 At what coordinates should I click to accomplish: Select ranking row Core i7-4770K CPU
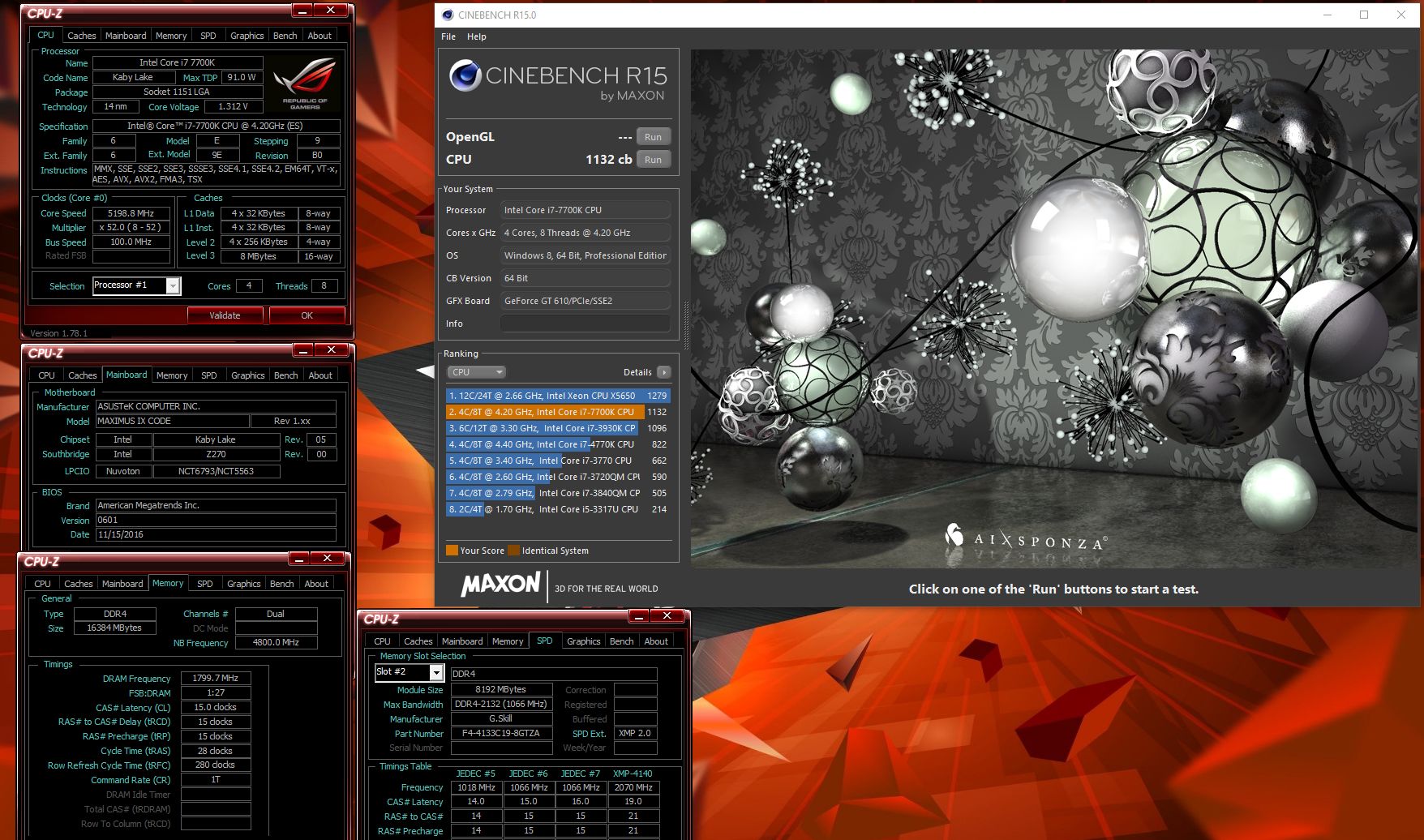pyautogui.click(x=557, y=444)
